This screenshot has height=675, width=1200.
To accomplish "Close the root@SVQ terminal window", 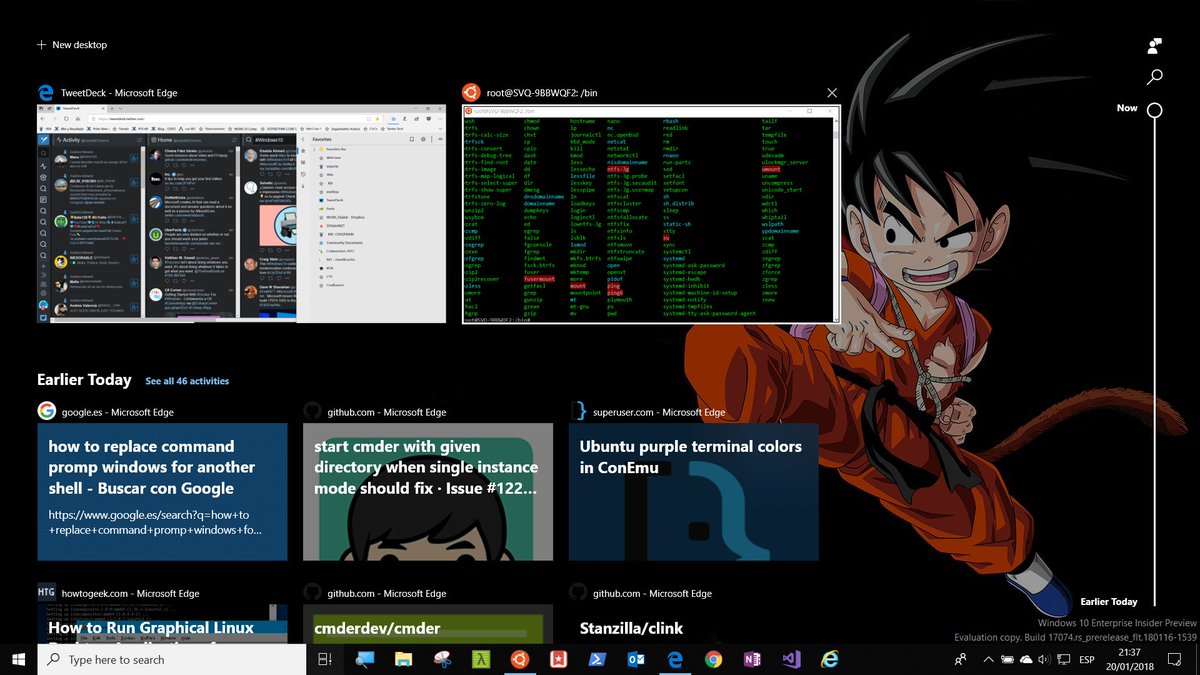I will (832, 93).
